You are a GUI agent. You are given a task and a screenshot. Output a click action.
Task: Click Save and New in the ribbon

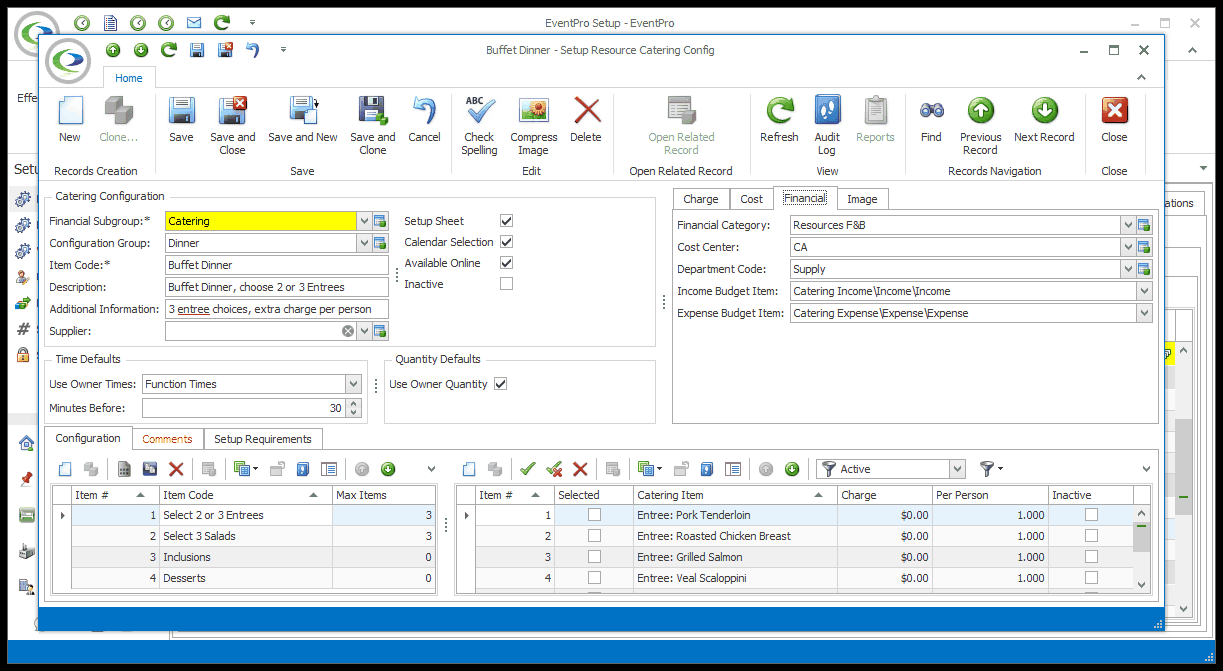303,120
